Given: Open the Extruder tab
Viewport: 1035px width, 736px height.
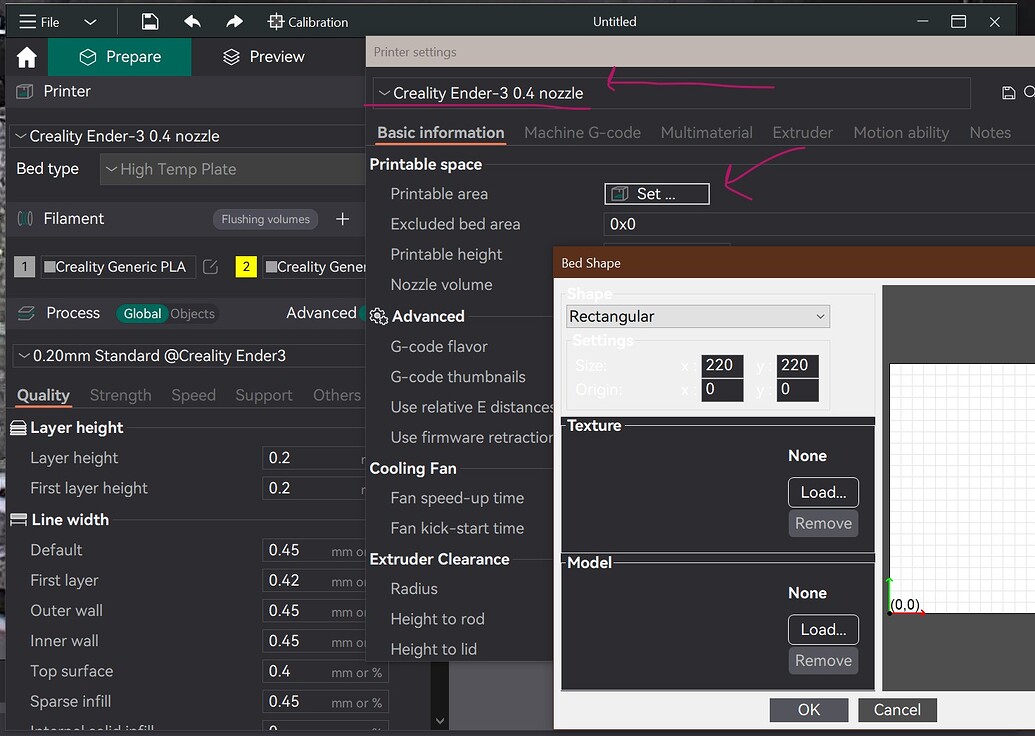Looking at the screenshot, I should (803, 133).
